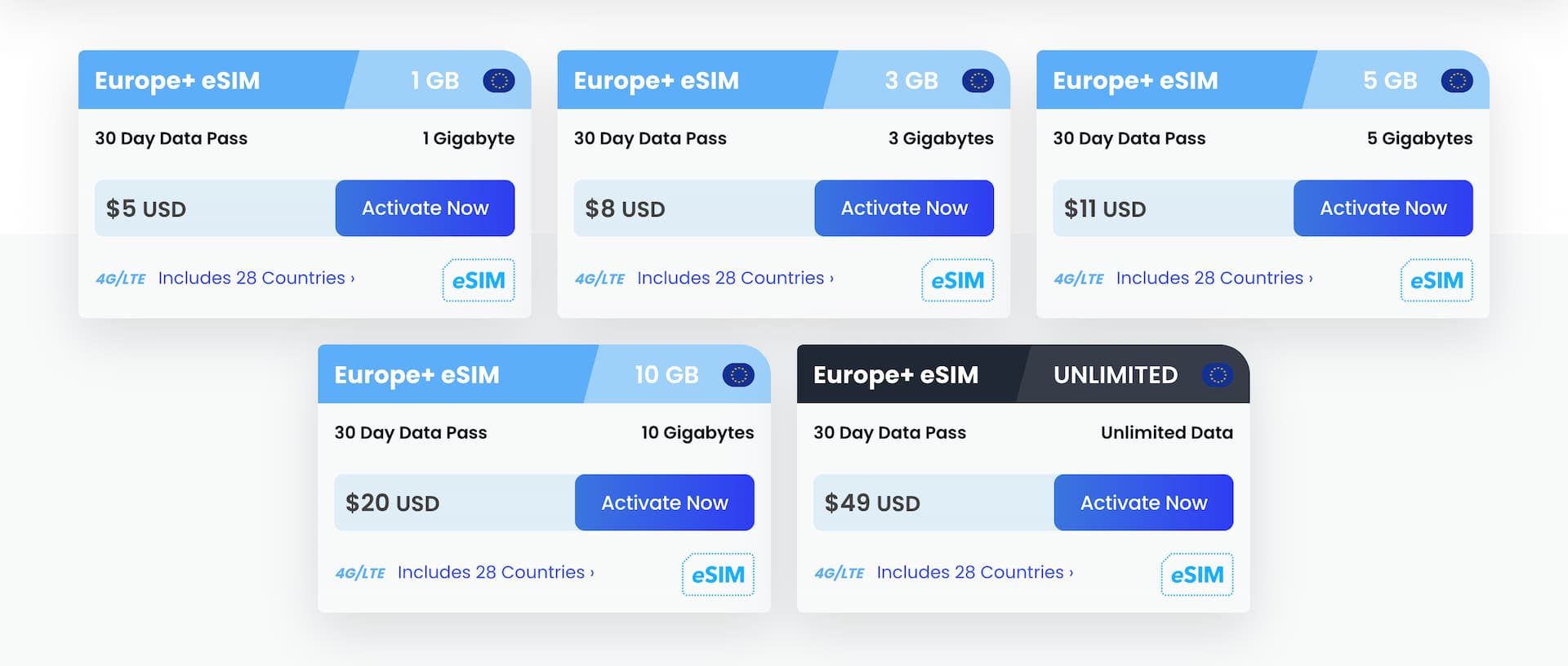Click the 4G/LTE icon on the $20 plan
The height and width of the screenshot is (666, 1568).
pos(360,573)
